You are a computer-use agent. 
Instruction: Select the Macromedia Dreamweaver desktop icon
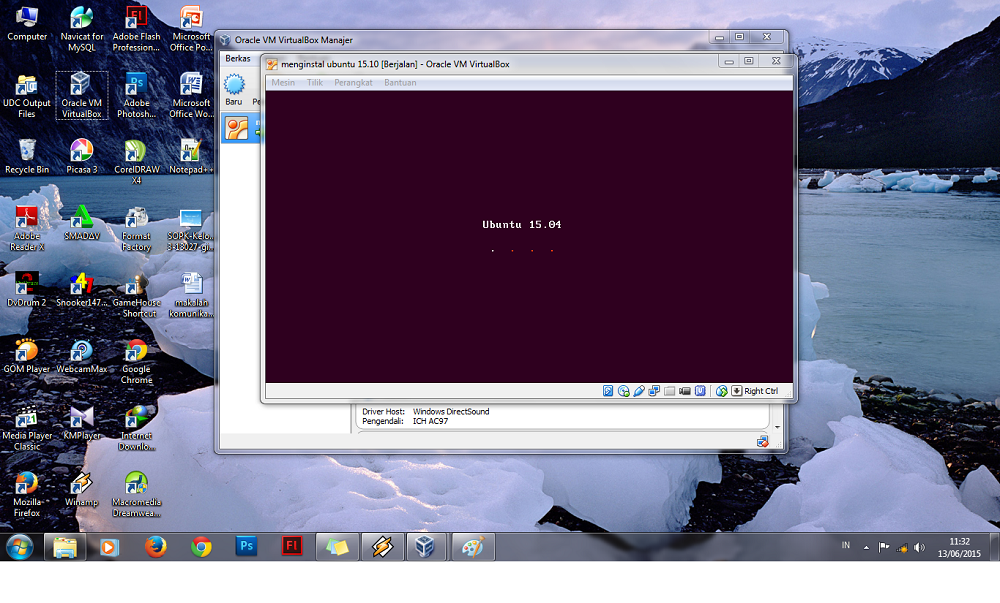(x=136, y=495)
